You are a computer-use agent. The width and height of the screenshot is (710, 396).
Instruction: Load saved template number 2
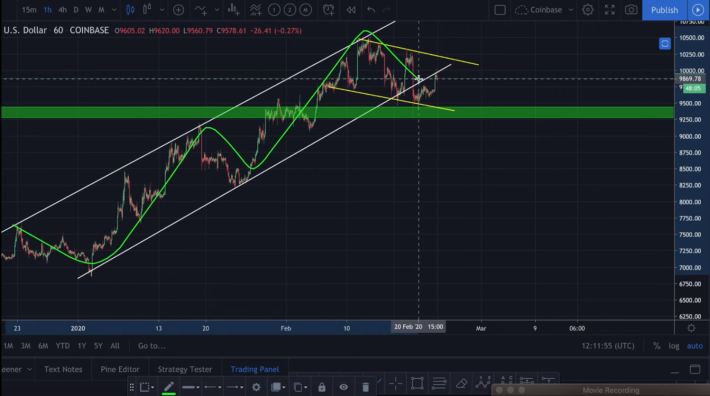[290, 10]
